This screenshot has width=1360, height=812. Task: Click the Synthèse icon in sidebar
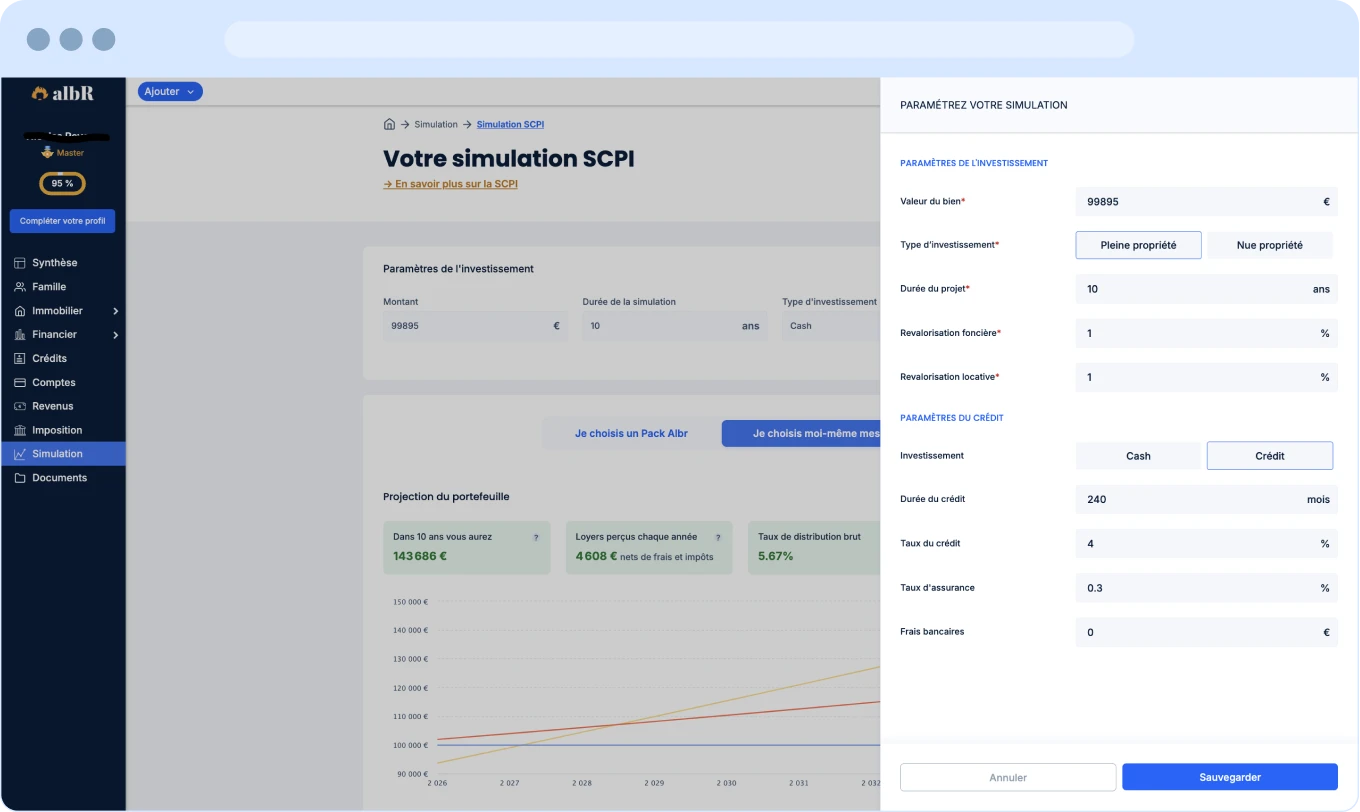pyautogui.click(x=20, y=263)
